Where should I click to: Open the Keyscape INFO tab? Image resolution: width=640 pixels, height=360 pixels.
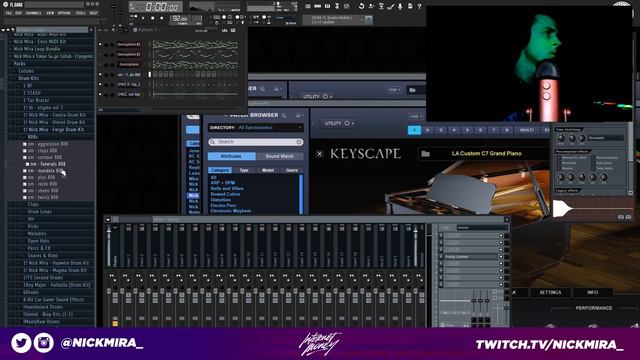593,292
